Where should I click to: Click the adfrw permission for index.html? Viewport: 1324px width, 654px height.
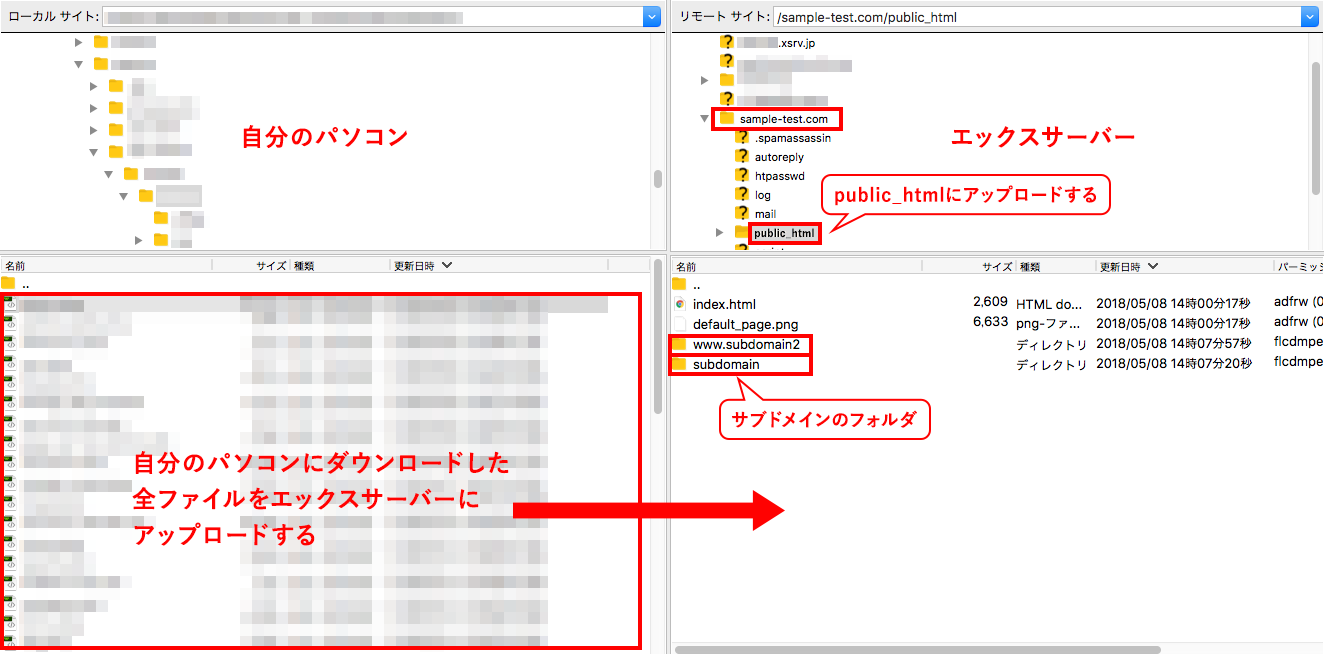pos(1299,302)
